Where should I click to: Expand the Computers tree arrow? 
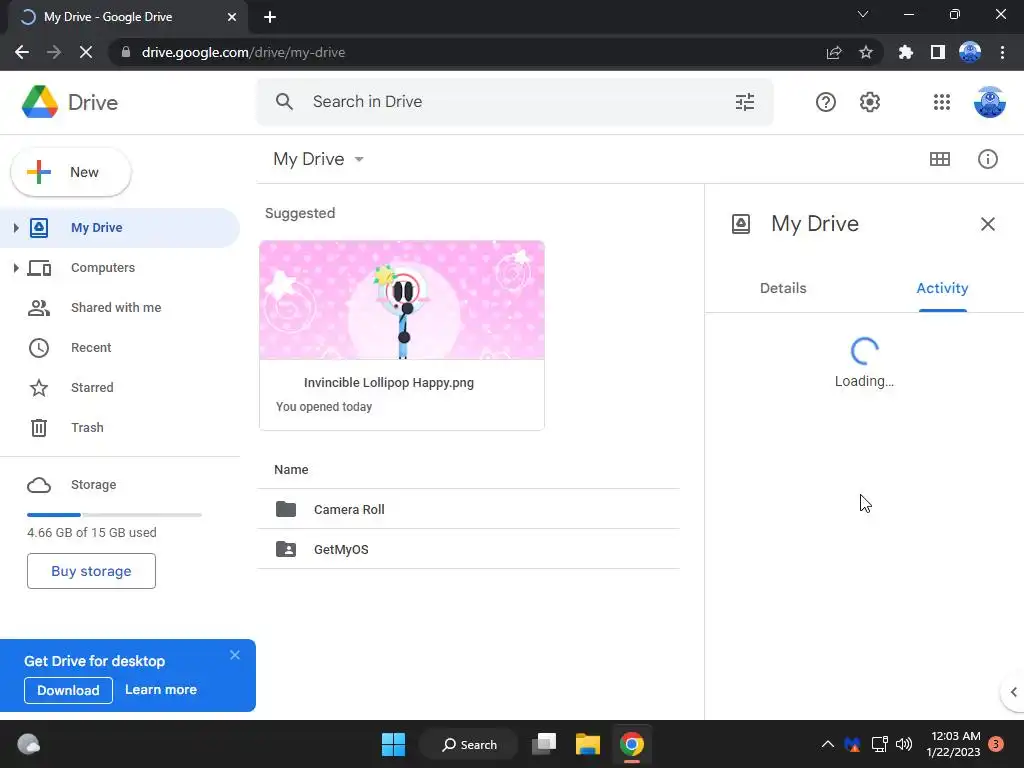pyautogui.click(x=16, y=268)
